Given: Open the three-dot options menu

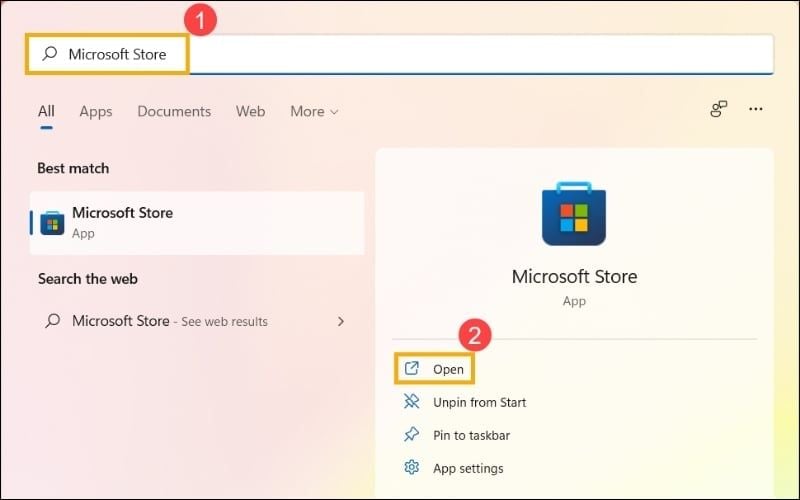Looking at the screenshot, I should coord(756,109).
